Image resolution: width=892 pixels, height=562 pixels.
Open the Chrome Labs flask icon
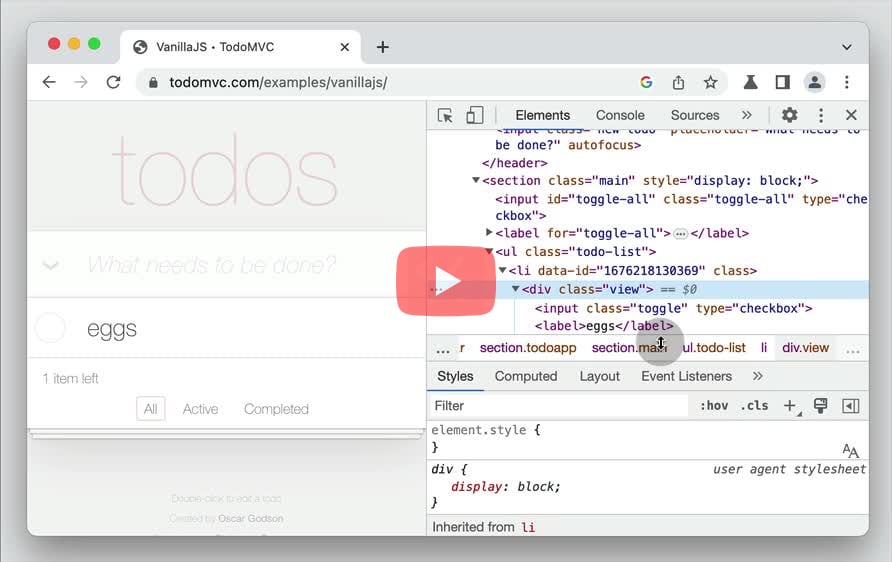click(750, 82)
